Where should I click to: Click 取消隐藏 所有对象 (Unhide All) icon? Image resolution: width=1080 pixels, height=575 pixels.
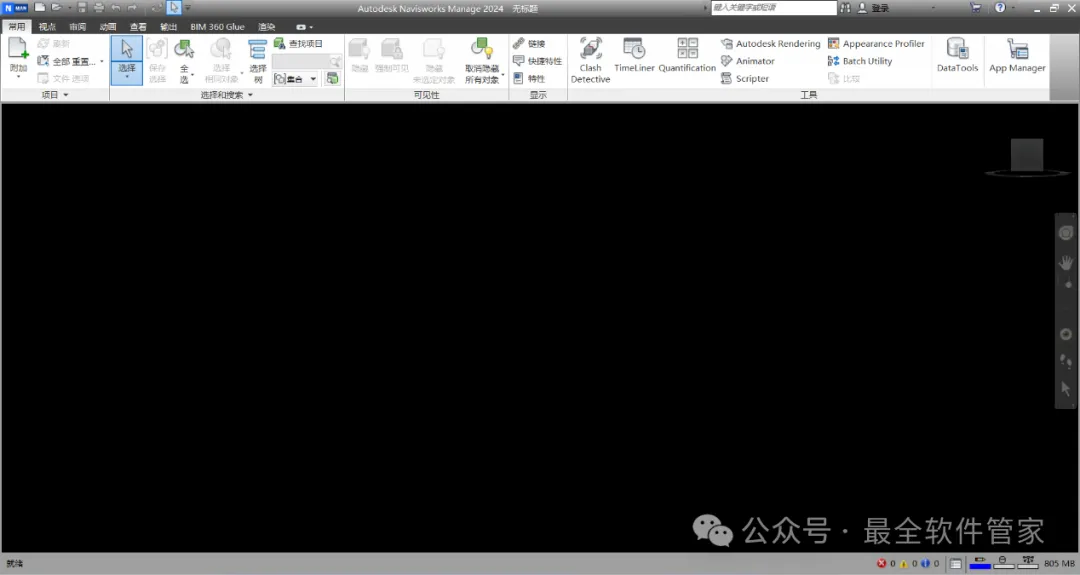pyautogui.click(x=481, y=50)
